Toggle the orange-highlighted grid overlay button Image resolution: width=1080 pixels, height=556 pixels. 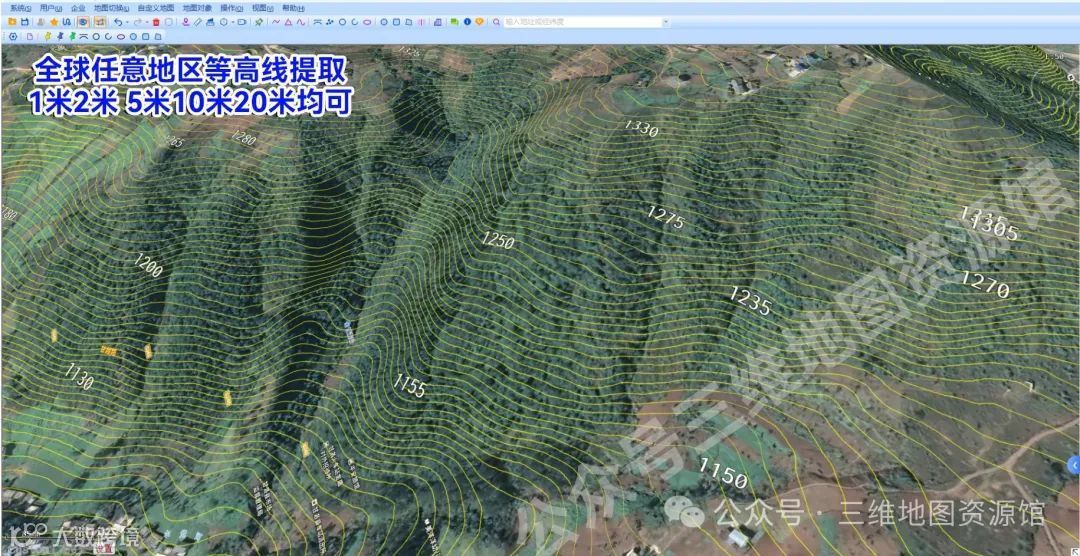(100, 22)
